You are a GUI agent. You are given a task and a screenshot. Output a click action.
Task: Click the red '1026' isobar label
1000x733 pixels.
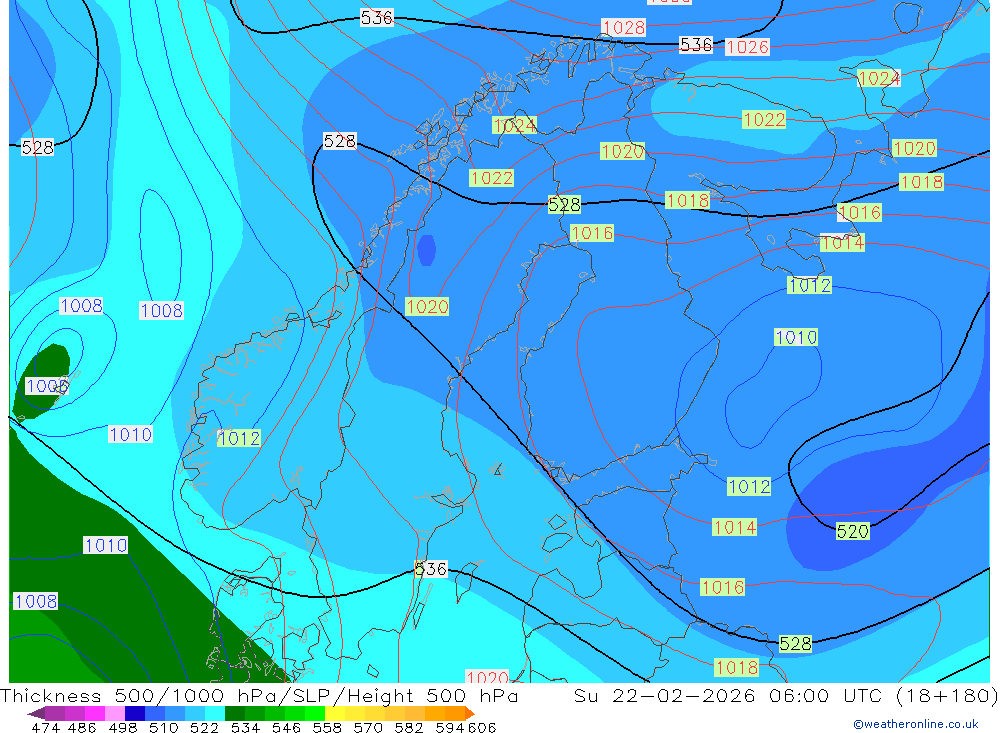747,47
